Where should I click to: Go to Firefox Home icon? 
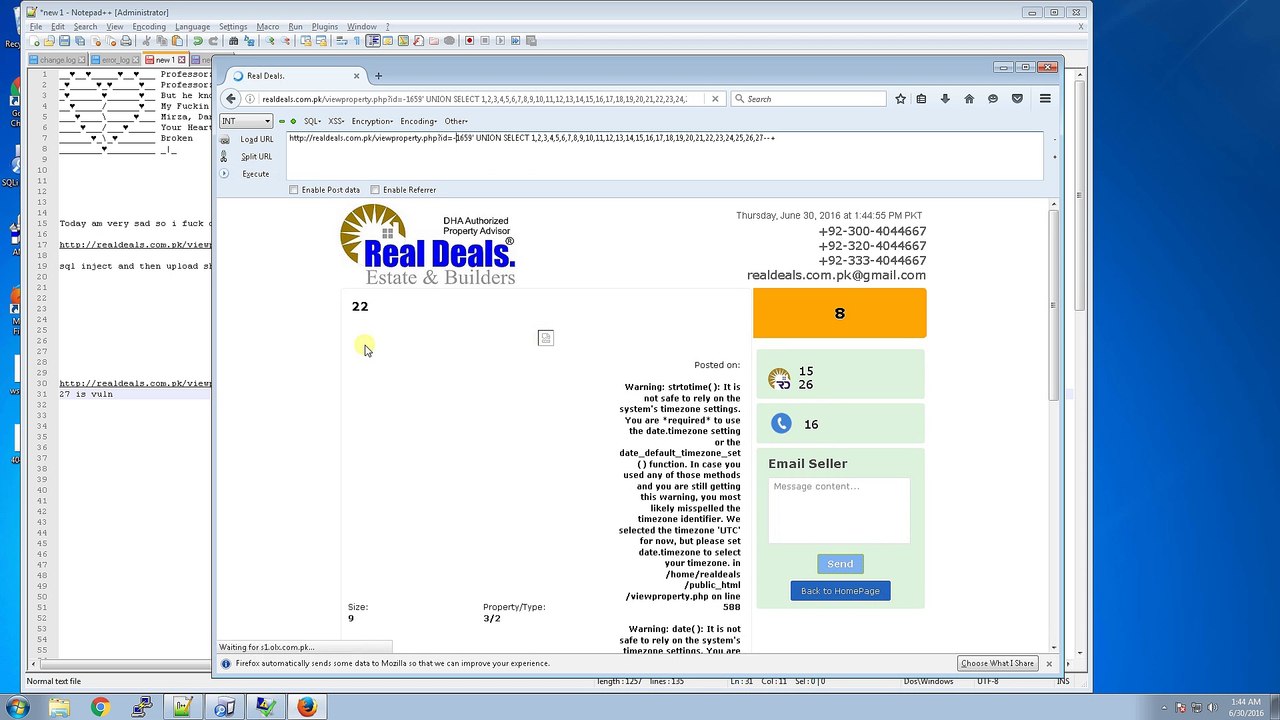(x=969, y=99)
